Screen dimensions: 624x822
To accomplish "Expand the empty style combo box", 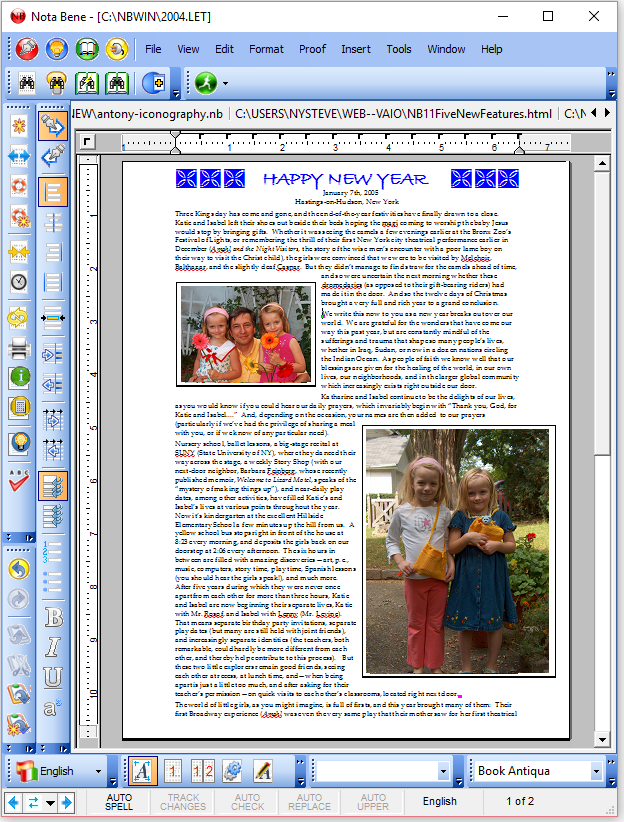I will pos(442,771).
